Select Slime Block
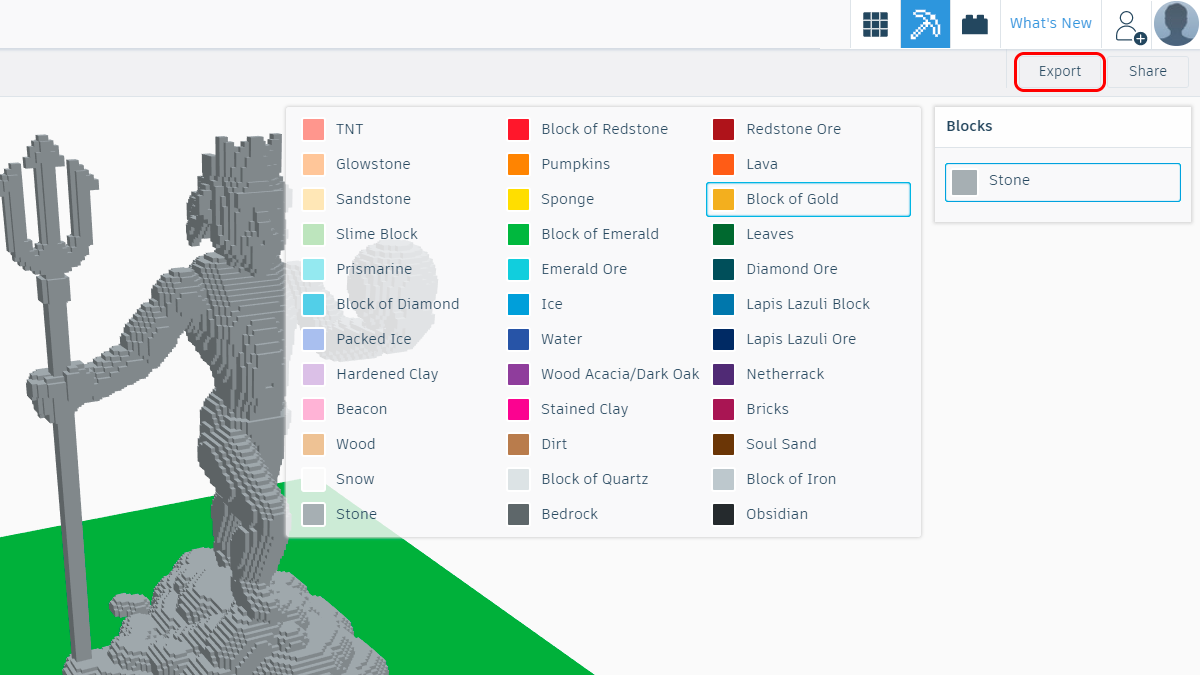Image resolution: width=1200 pixels, height=675 pixels. tap(398, 234)
